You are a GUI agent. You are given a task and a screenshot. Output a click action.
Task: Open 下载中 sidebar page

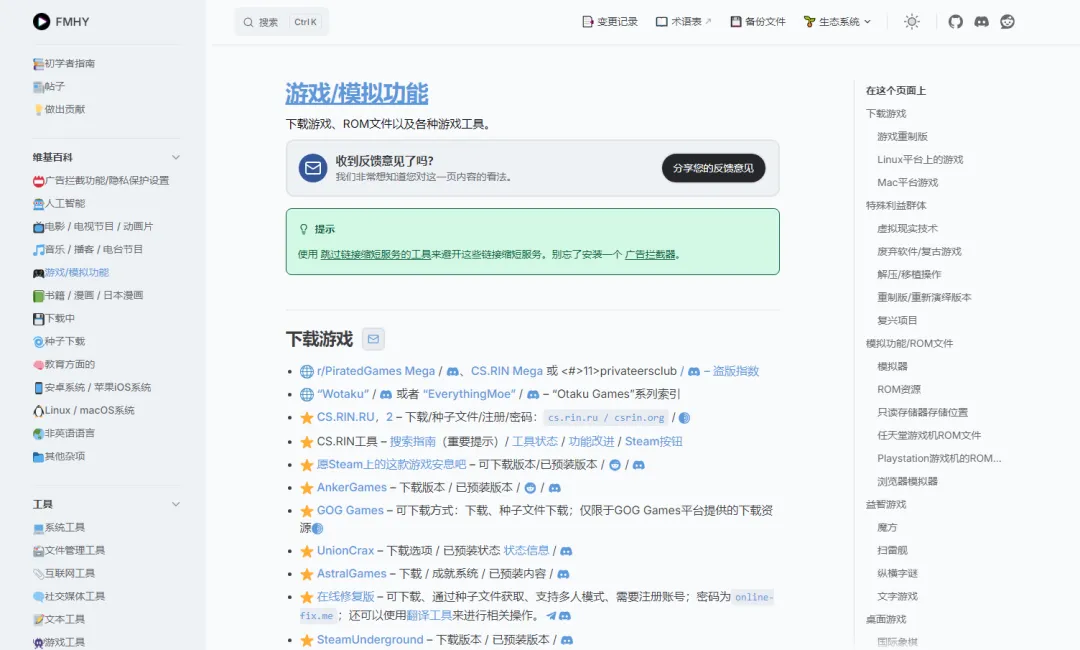pos(54,318)
